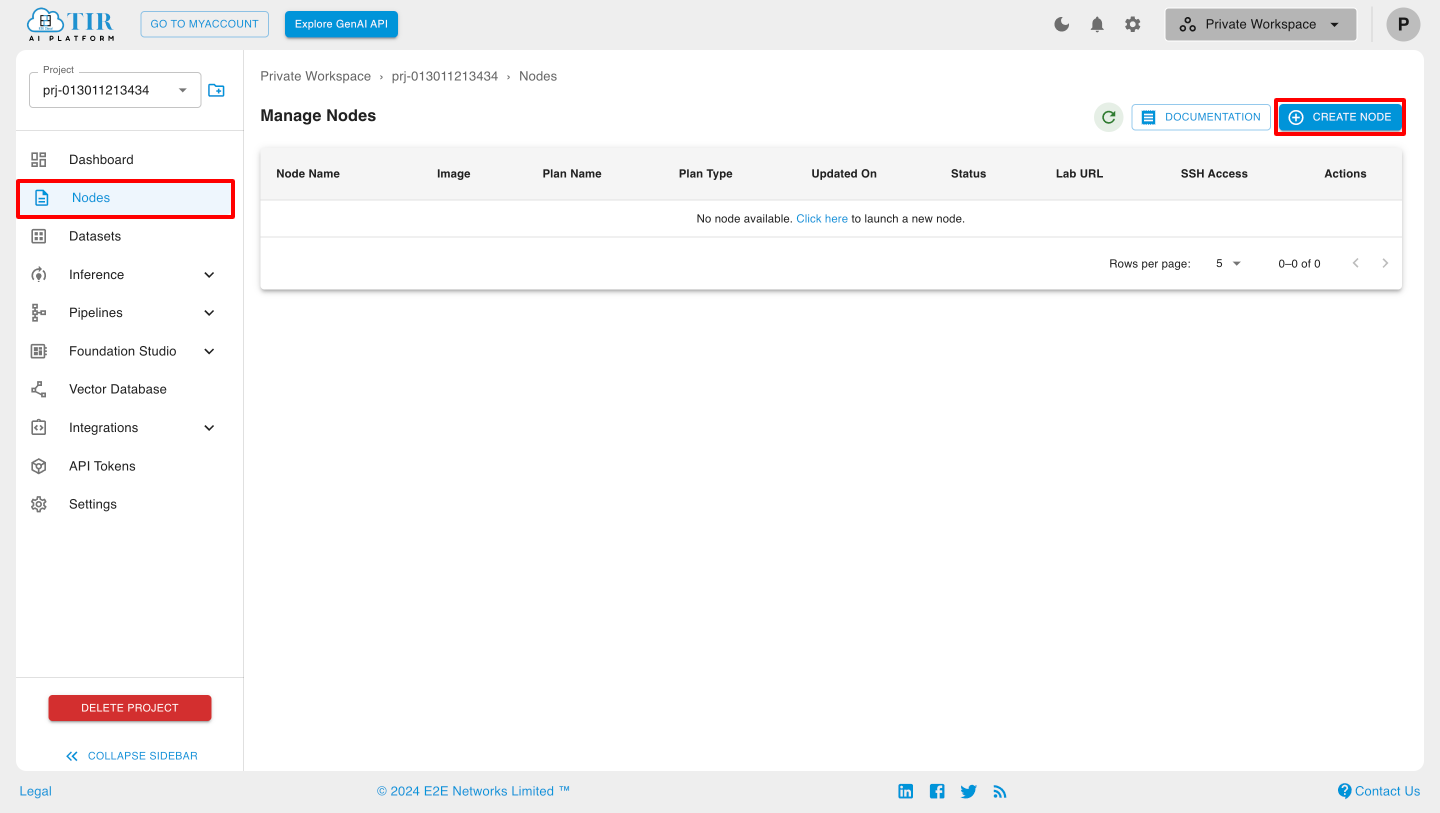
Task: Collapse the sidebar
Action: click(x=132, y=756)
